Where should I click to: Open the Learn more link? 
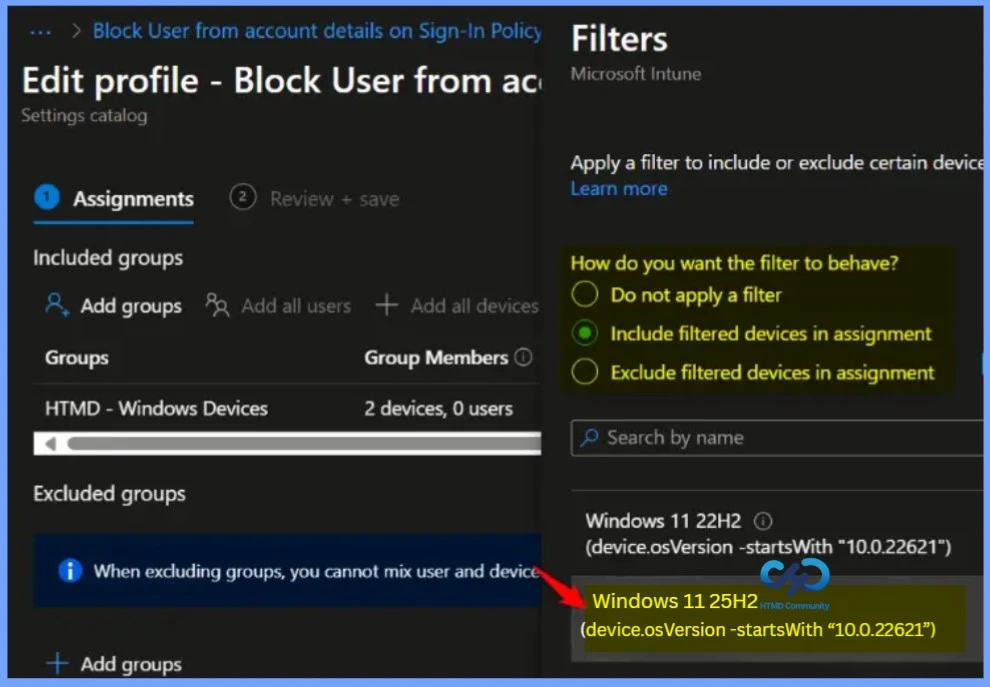618,188
